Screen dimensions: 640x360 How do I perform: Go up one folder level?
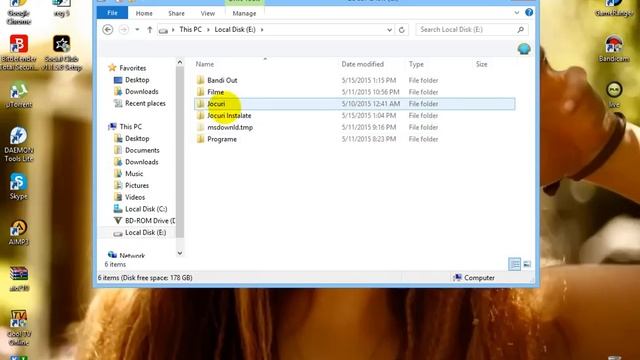tap(149, 29)
